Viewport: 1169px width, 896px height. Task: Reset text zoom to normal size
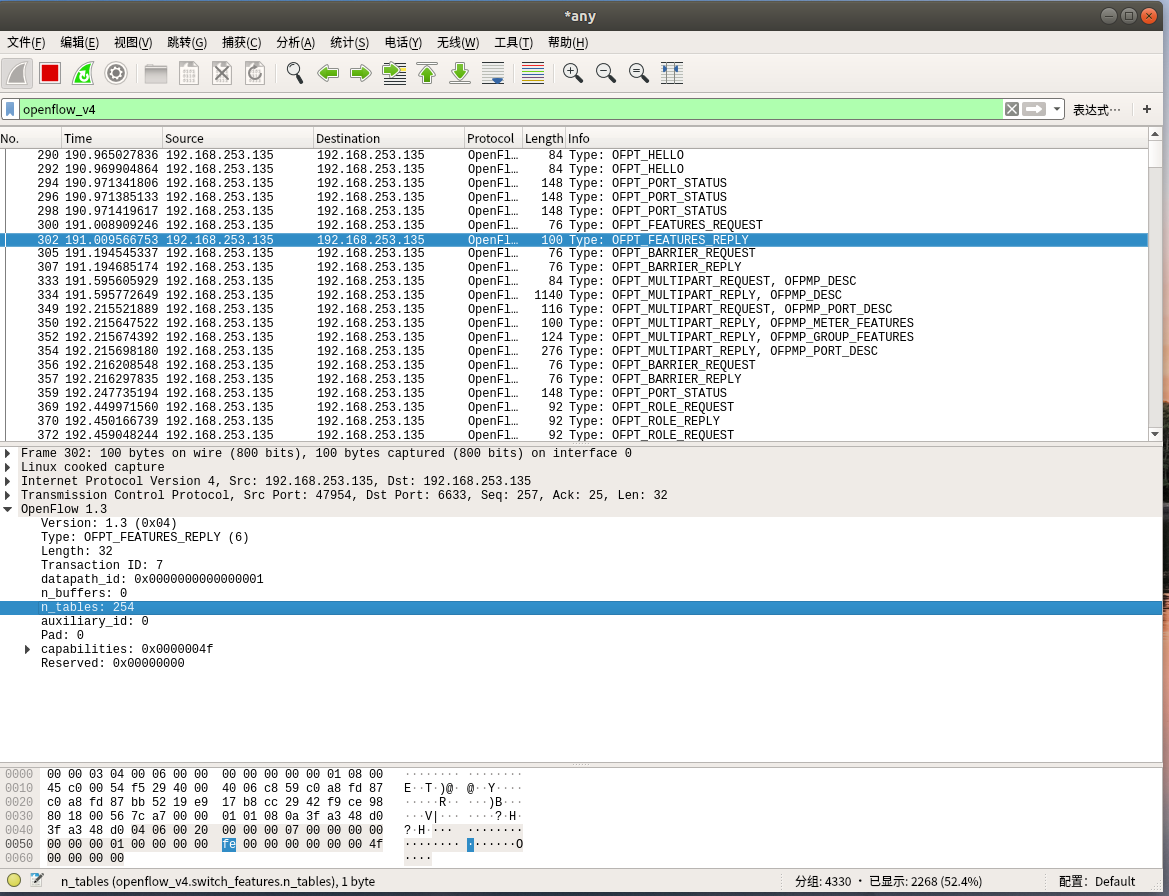(638, 73)
